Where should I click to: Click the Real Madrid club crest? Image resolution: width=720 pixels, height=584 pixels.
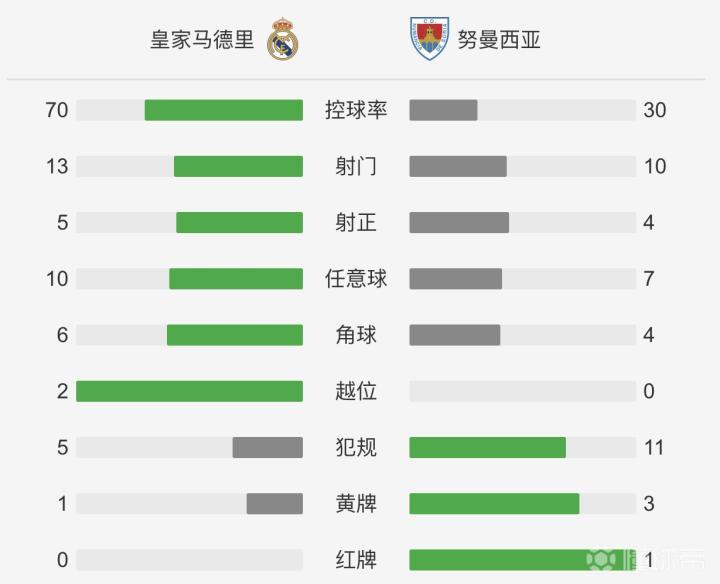coord(283,39)
